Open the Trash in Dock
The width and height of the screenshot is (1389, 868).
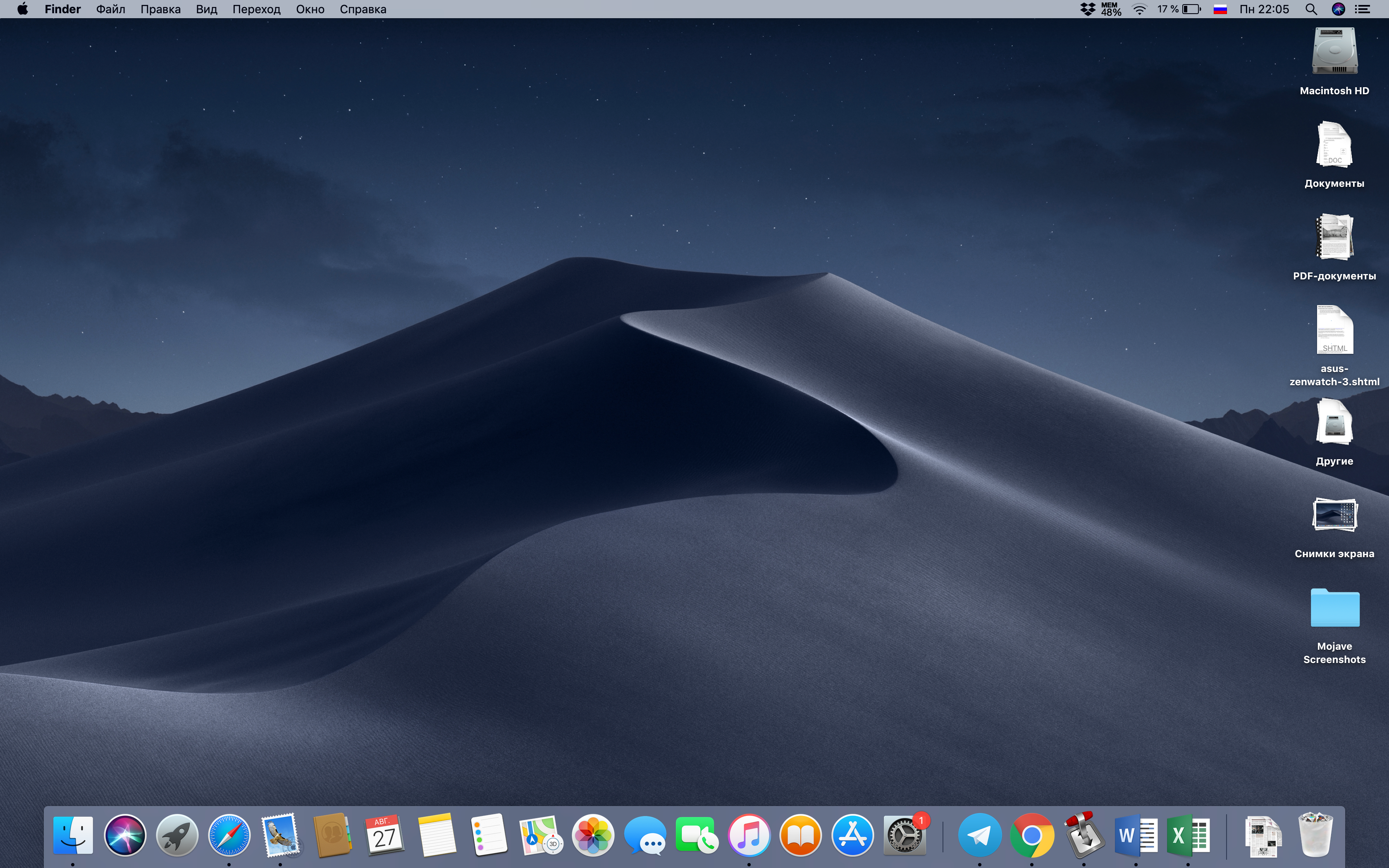click(x=1315, y=835)
